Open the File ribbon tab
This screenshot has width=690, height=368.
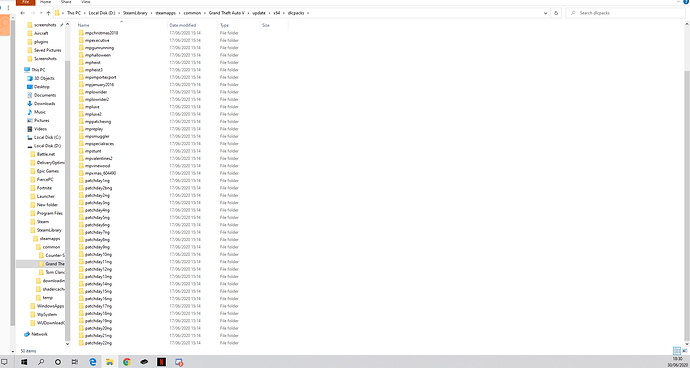click(x=26, y=2)
